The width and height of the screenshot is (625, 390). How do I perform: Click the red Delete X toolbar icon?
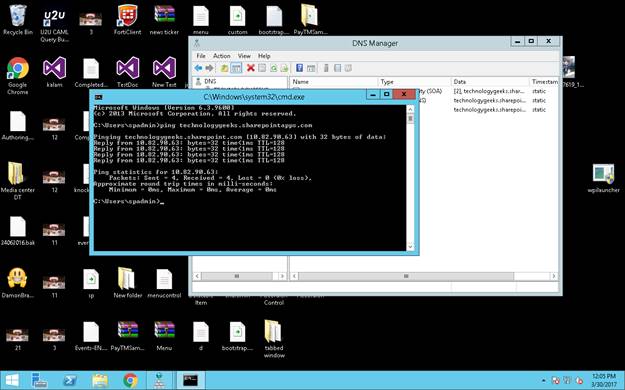tap(251, 68)
